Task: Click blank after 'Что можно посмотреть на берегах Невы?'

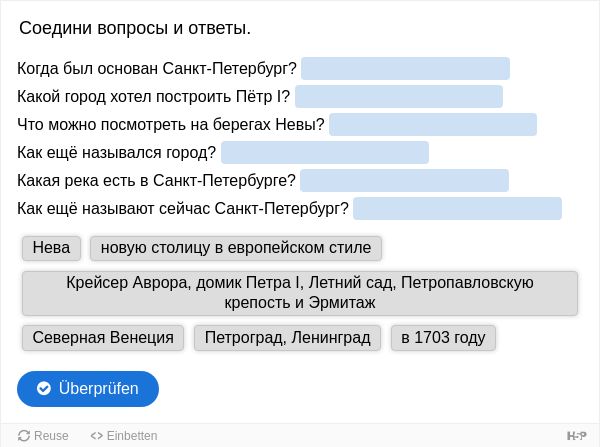Action: tap(433, 124)
